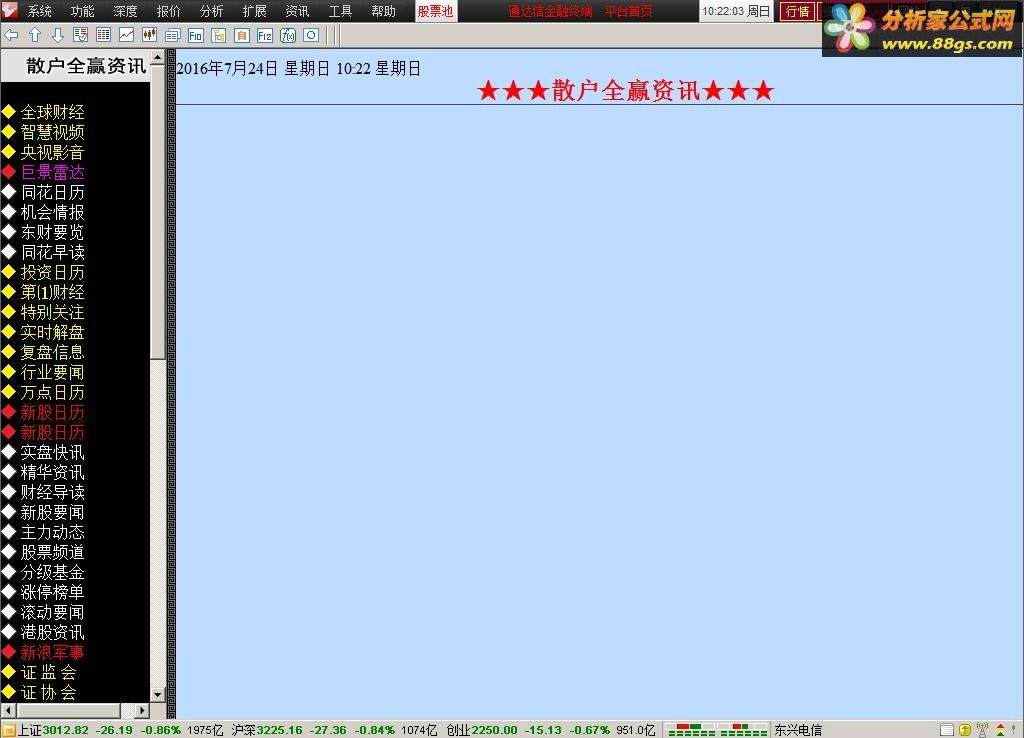This screenshot has width=1024, height=738.
Task: Open the 功能 menu
Action: pyautogui.click(x=82, y=11)
